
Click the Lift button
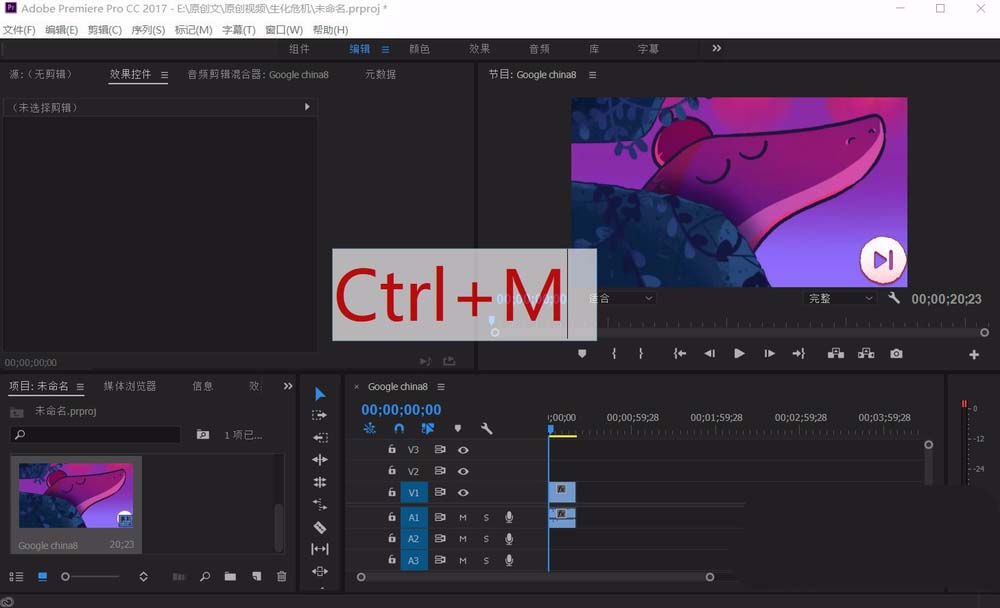(x=835, y=353)
